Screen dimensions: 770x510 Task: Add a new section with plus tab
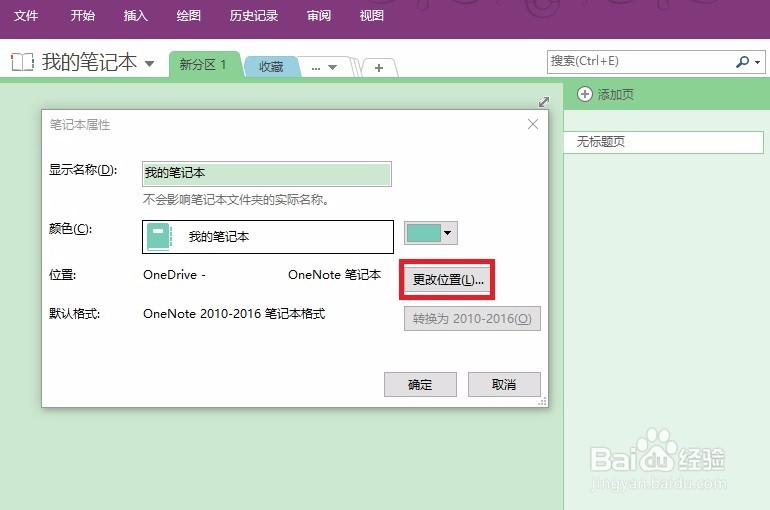tap(379, 68)
